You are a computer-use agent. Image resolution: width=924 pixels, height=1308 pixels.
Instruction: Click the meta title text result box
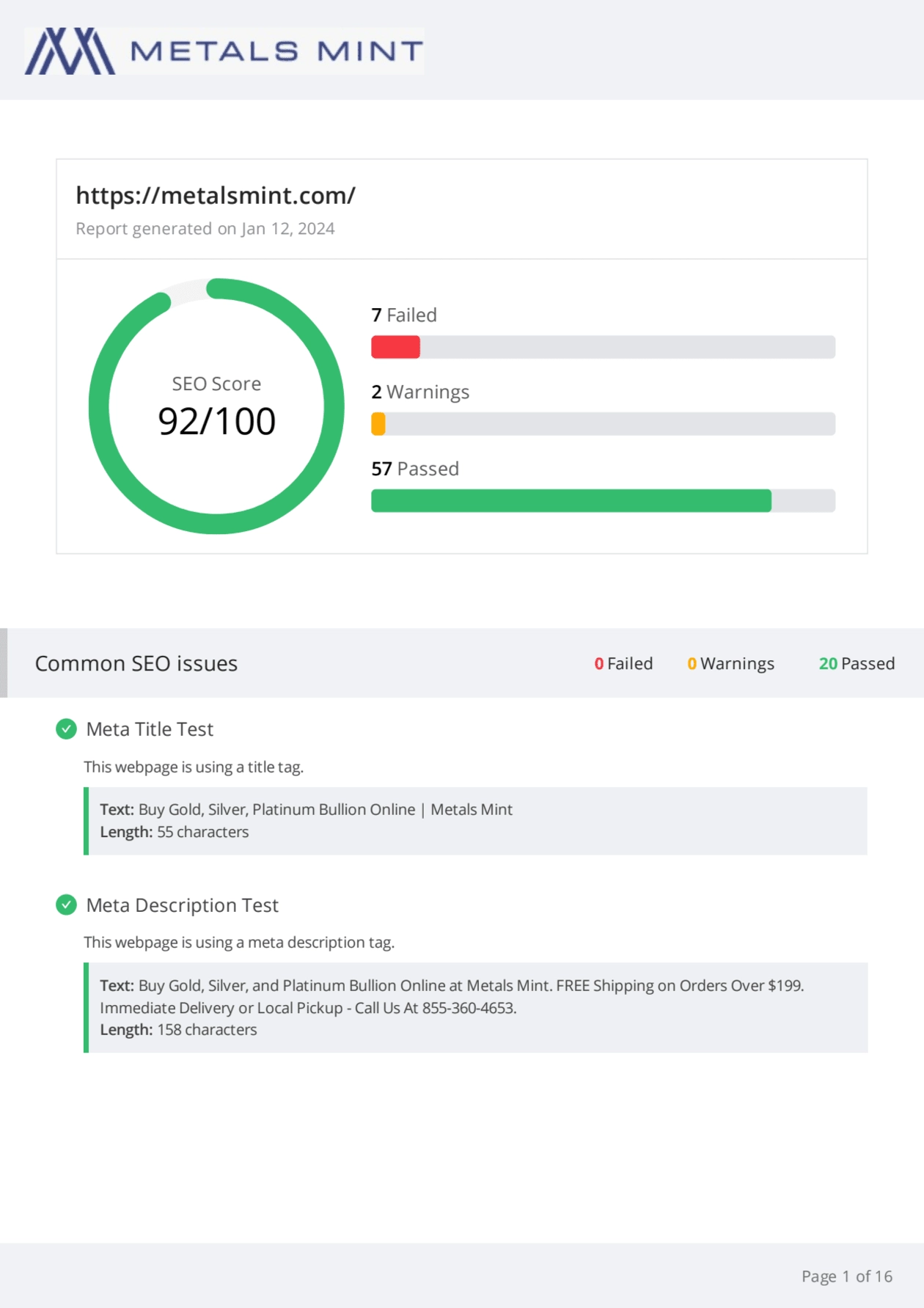(x=477, y=821)
